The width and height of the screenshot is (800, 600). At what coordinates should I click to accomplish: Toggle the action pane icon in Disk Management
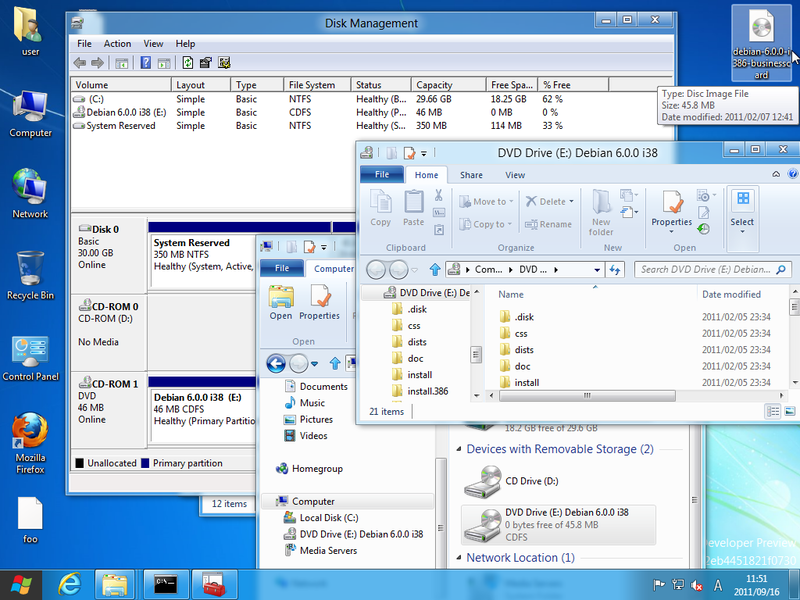[164, 63]
